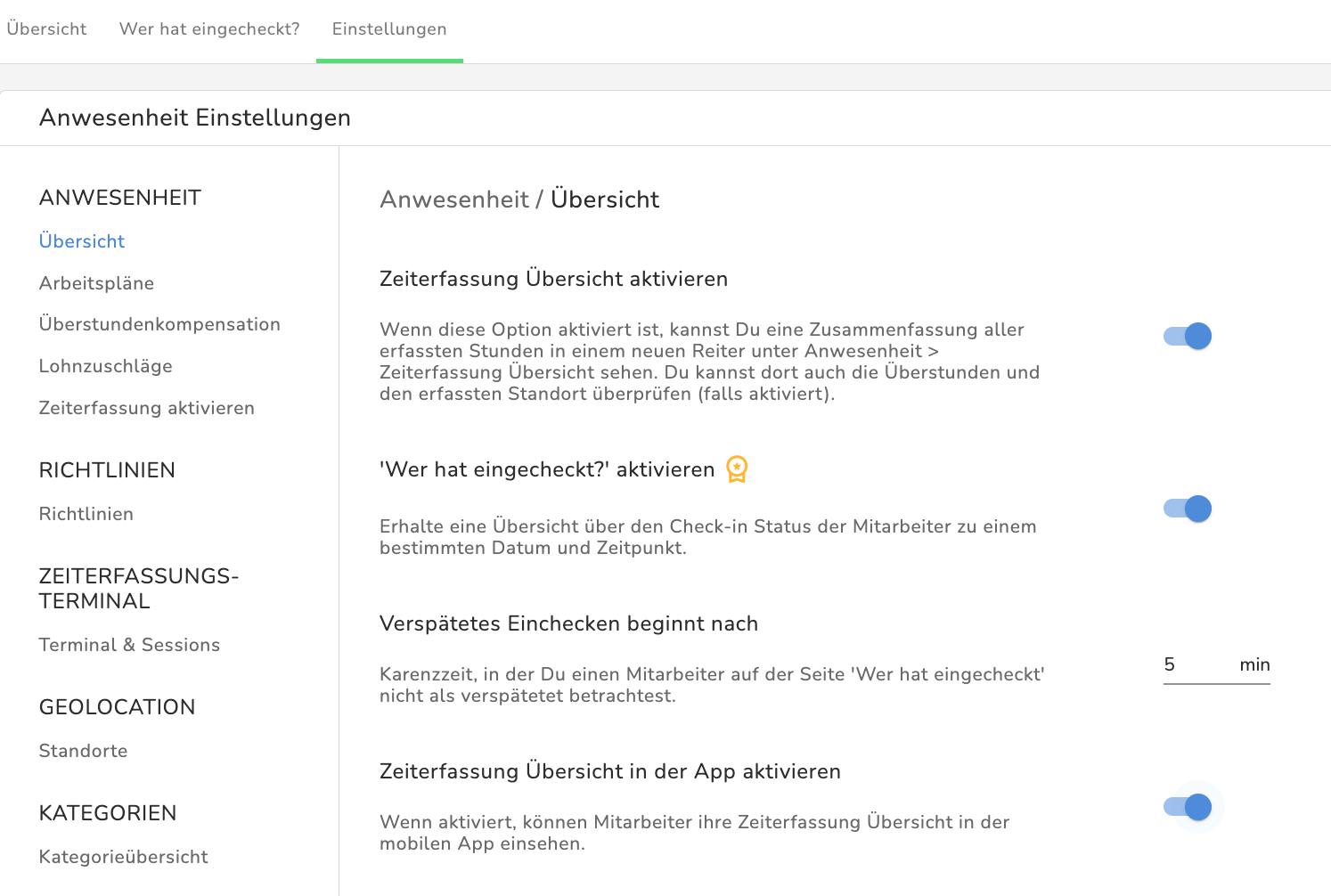Click the Anwesenheit breadcrumb text
This screenshot has width=1331, height=896.
pyautogui.click(x=454, y=200)
